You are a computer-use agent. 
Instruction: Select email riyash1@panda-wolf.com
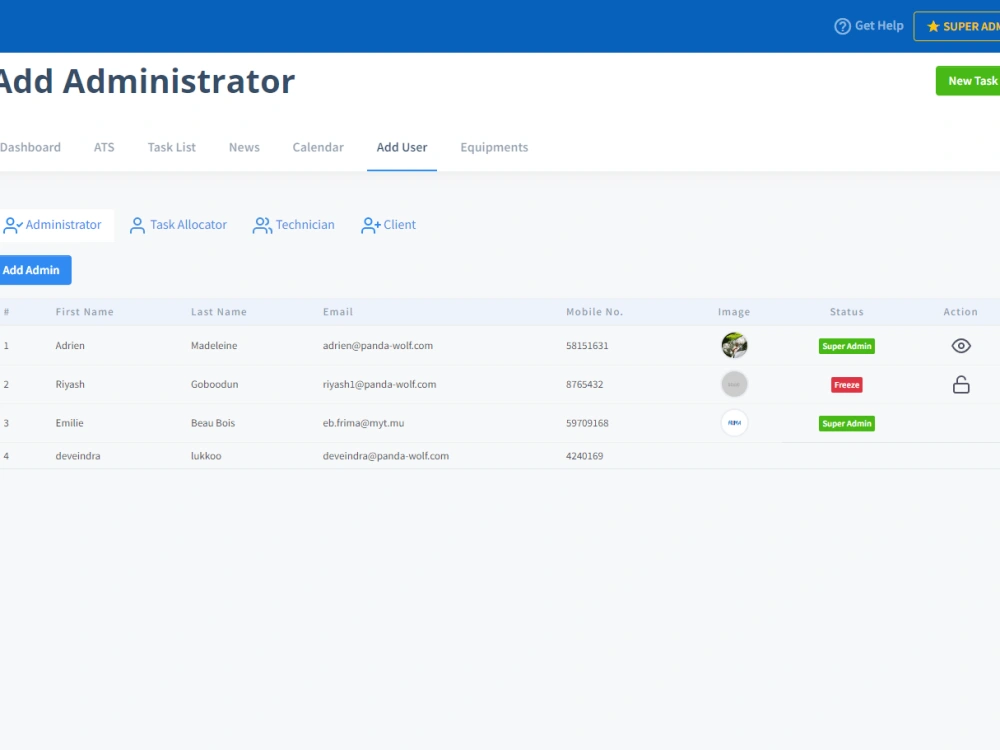pyautogui.click(x=379, y=385)
